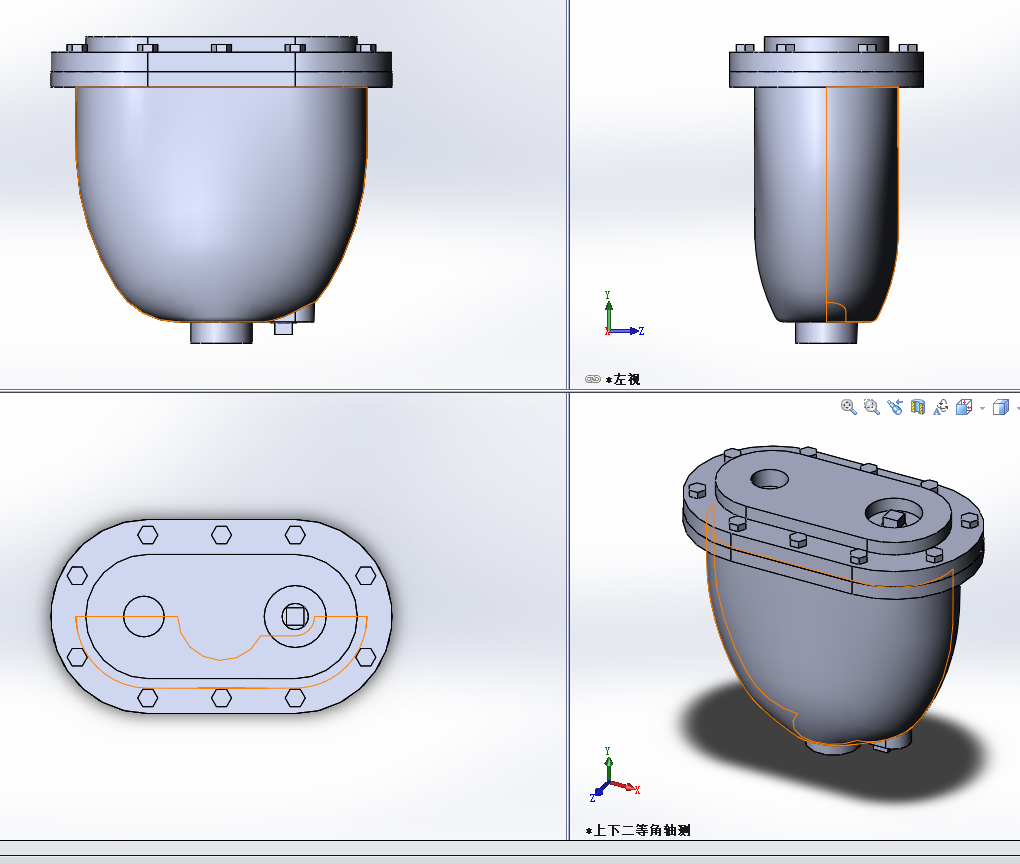Click the View Orientation cube icon
Image resolution: width=1020 pixels, height=864 pixels.
coord(964,407)
